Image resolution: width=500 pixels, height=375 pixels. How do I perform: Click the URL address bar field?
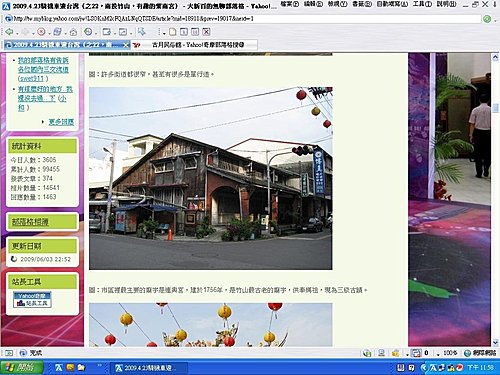point(242,19)
